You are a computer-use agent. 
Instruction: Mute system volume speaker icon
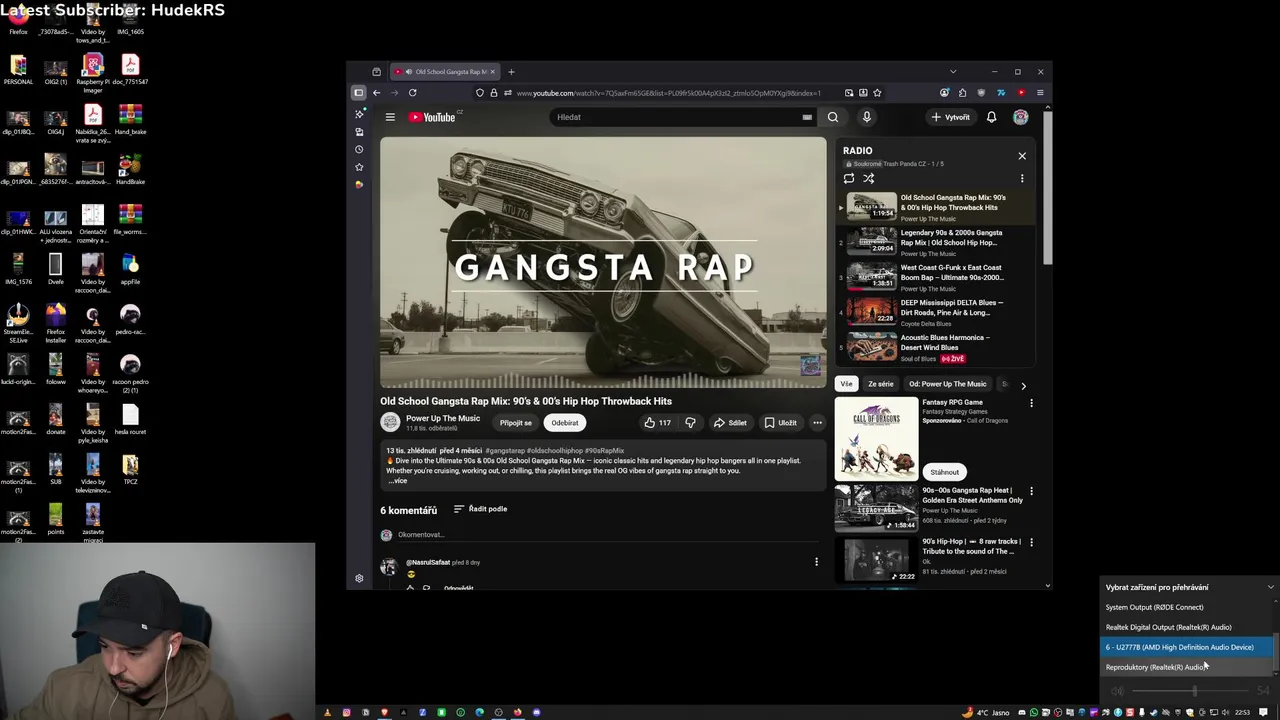pos(1117,691)
